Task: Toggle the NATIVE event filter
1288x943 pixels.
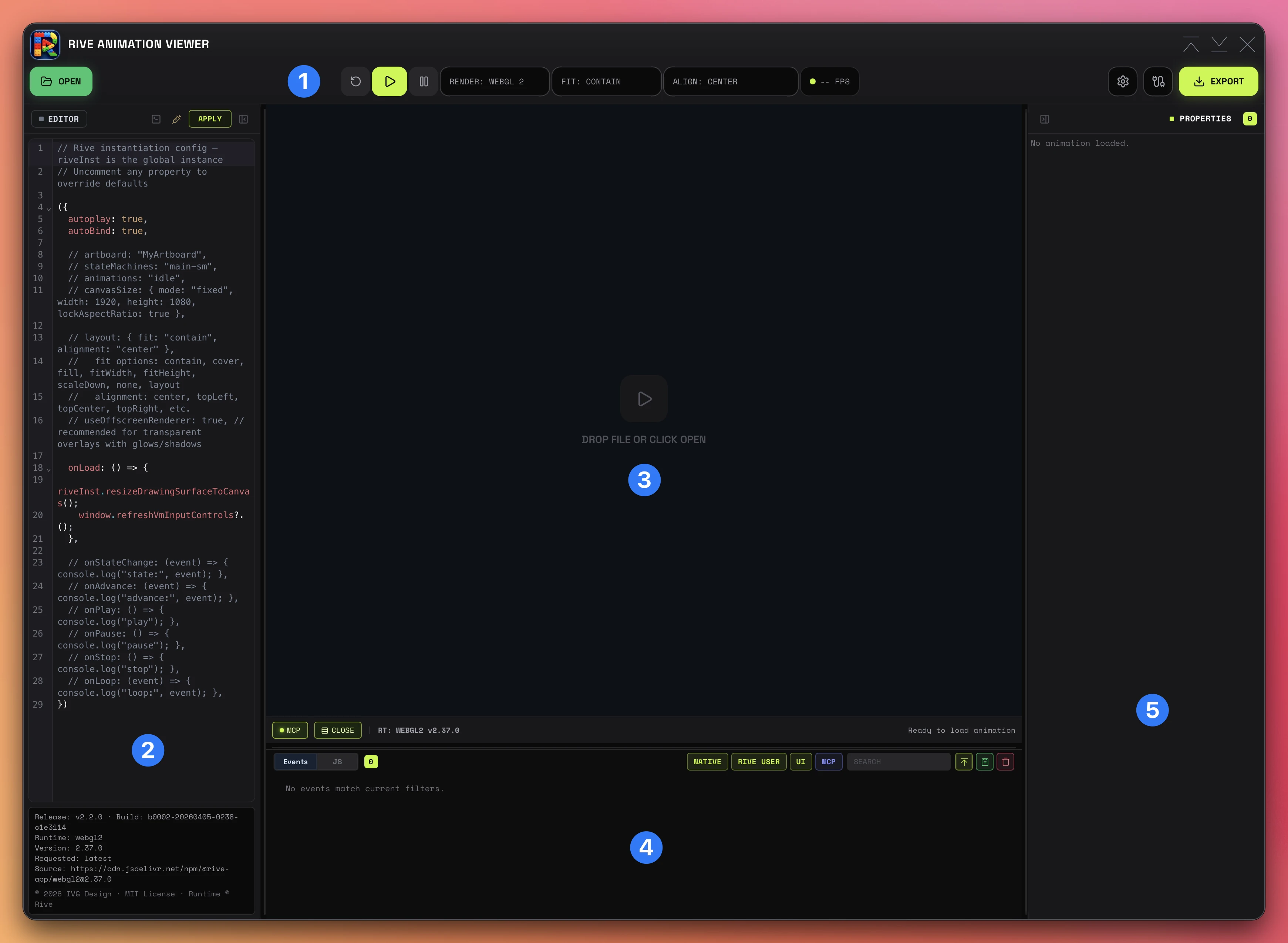Action: pyautogui.click(x=707, y=762)
